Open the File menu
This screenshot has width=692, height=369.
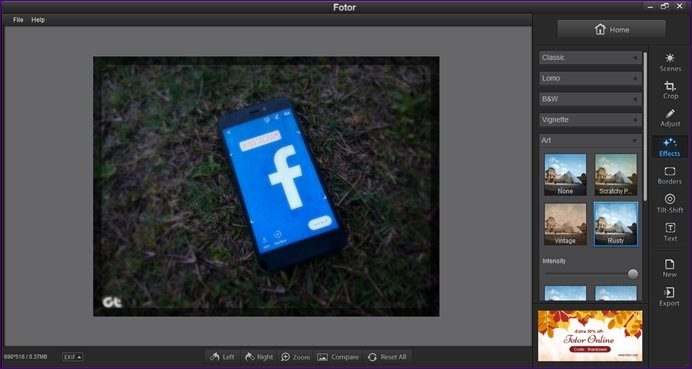pos(18,20)
